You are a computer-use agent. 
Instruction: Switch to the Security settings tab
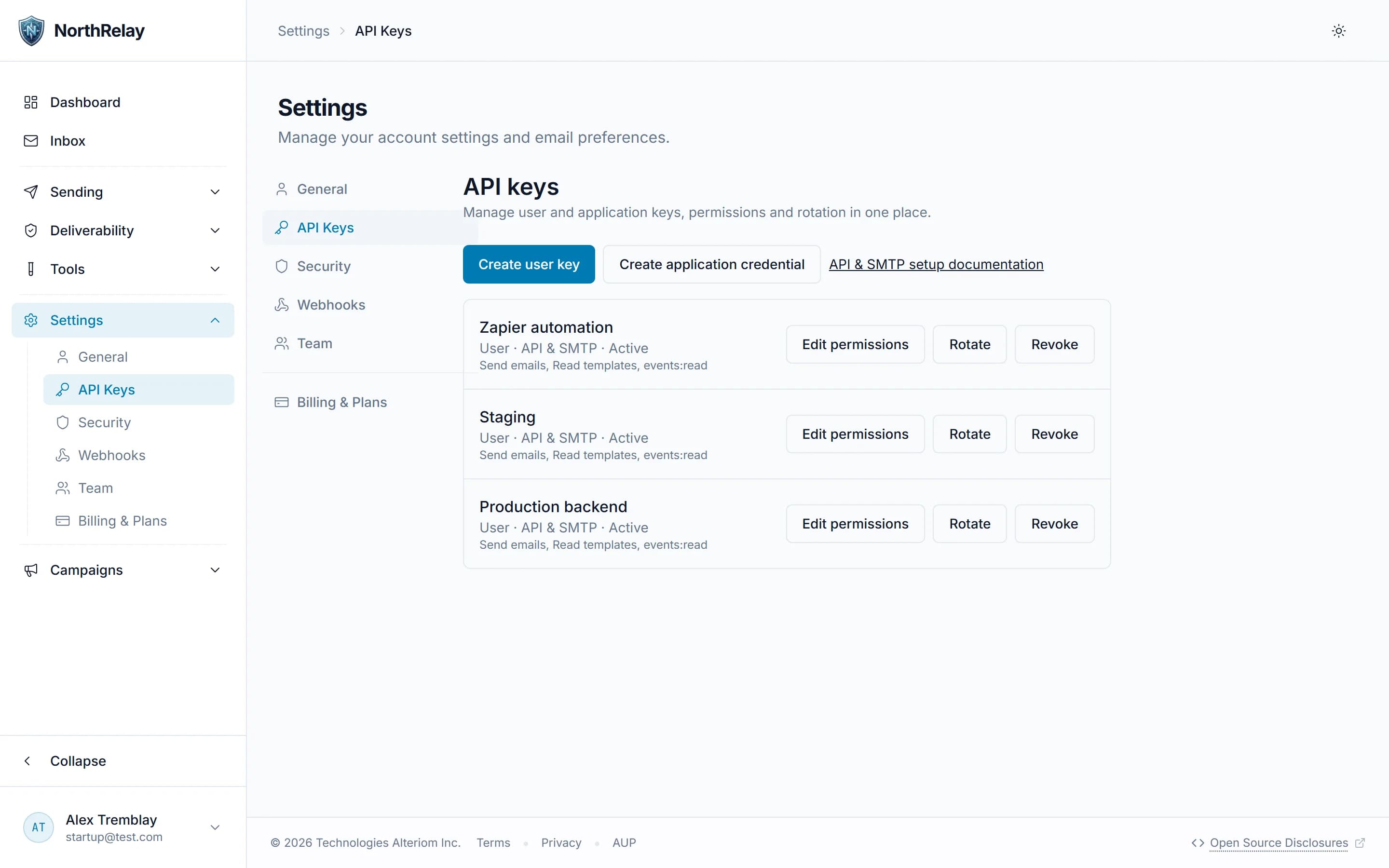370,266
